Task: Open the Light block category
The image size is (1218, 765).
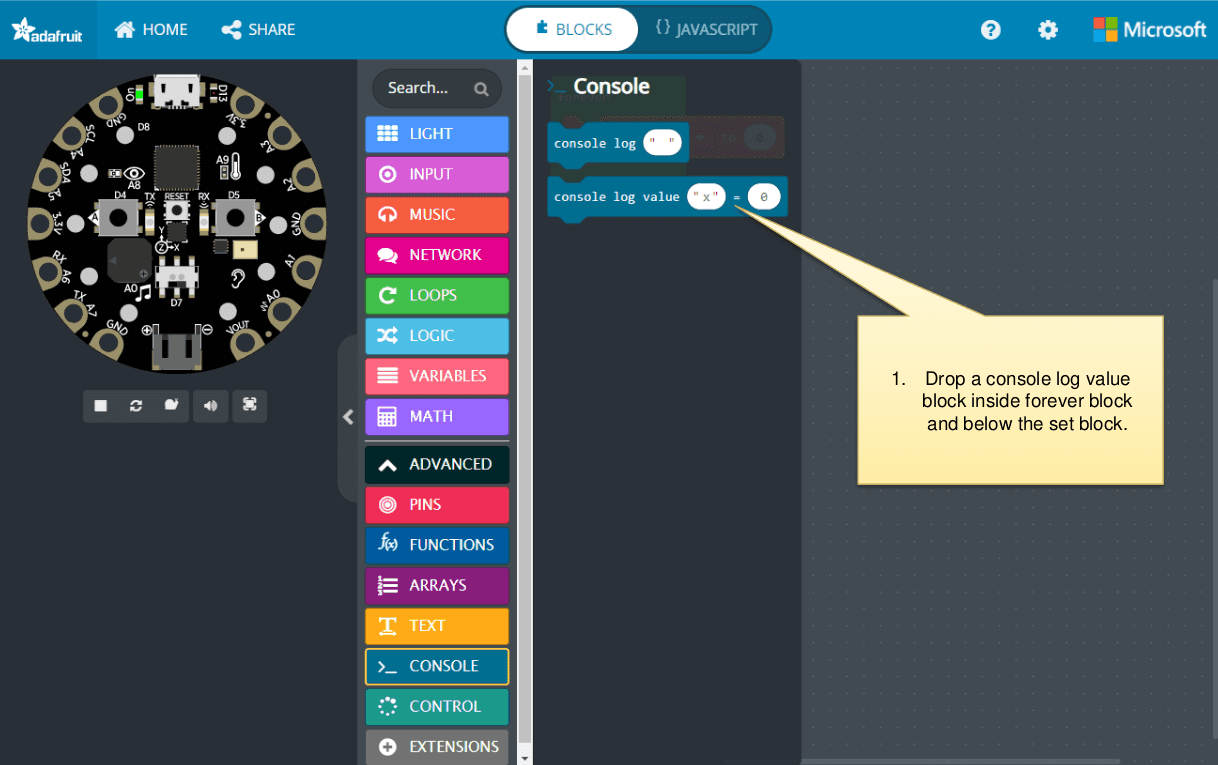Action: pyautogui.click(x=437, y=134)
